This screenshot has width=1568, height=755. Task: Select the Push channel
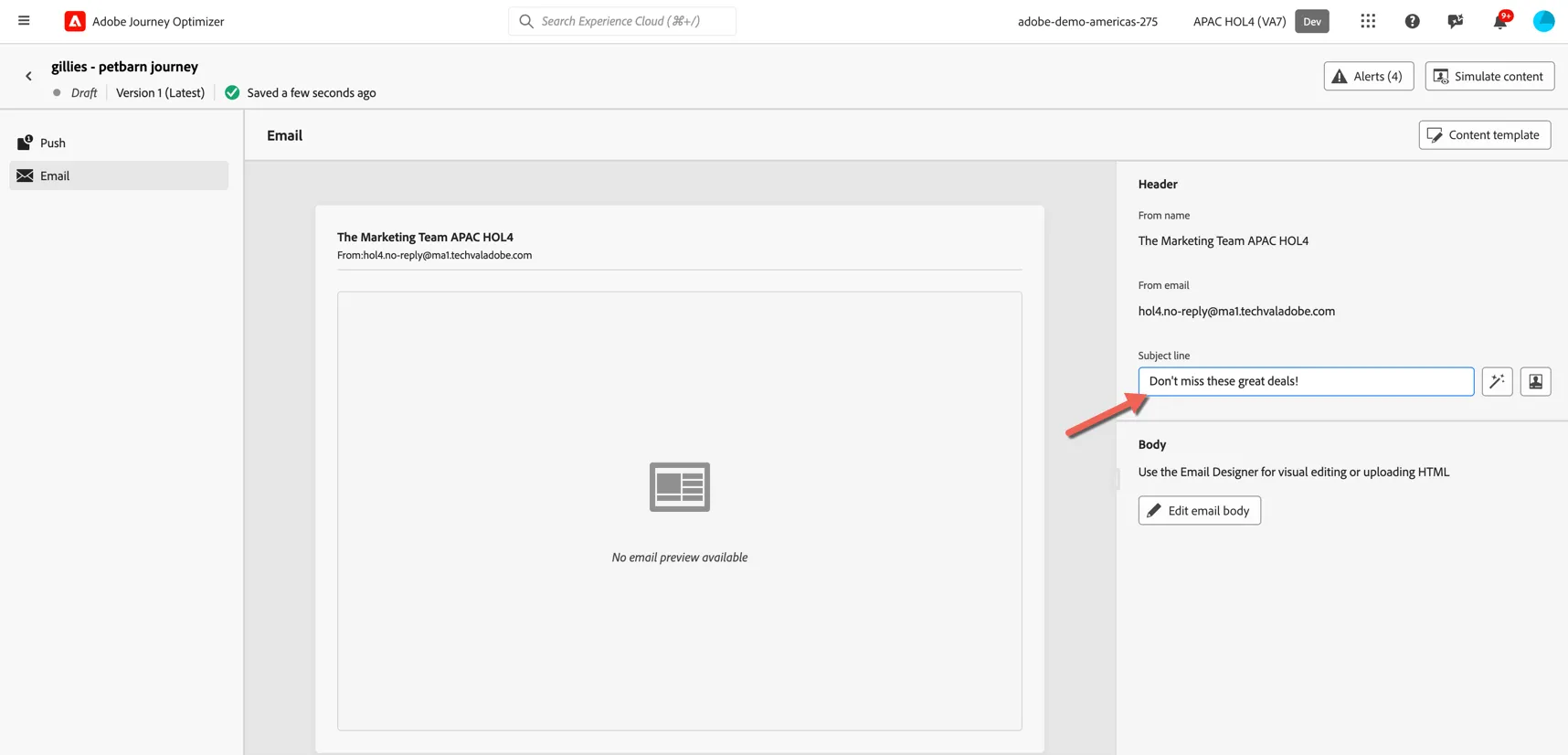pyautogui.click(x=119, y=143)
